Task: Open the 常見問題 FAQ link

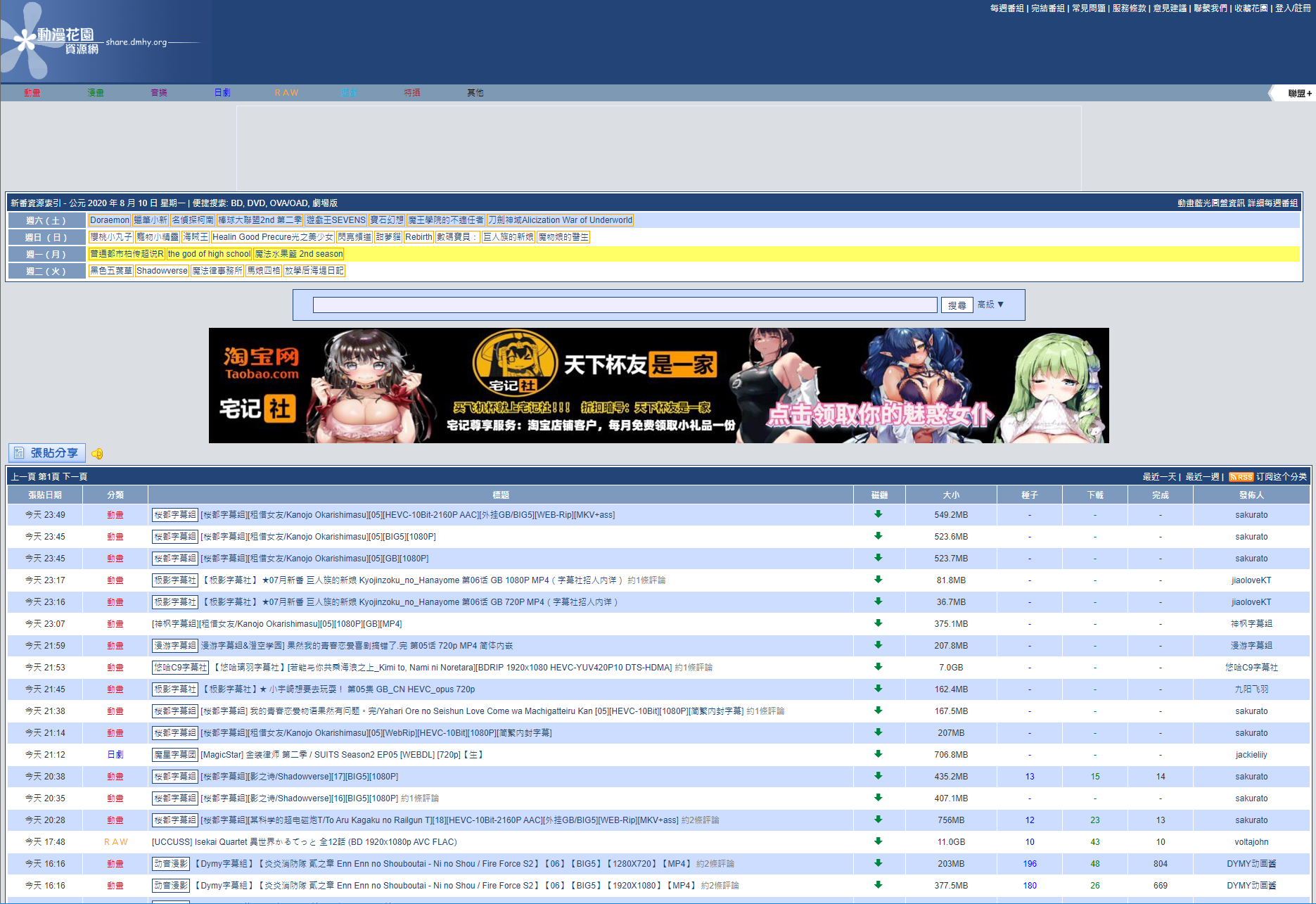Action: [x=1088, y=8]
